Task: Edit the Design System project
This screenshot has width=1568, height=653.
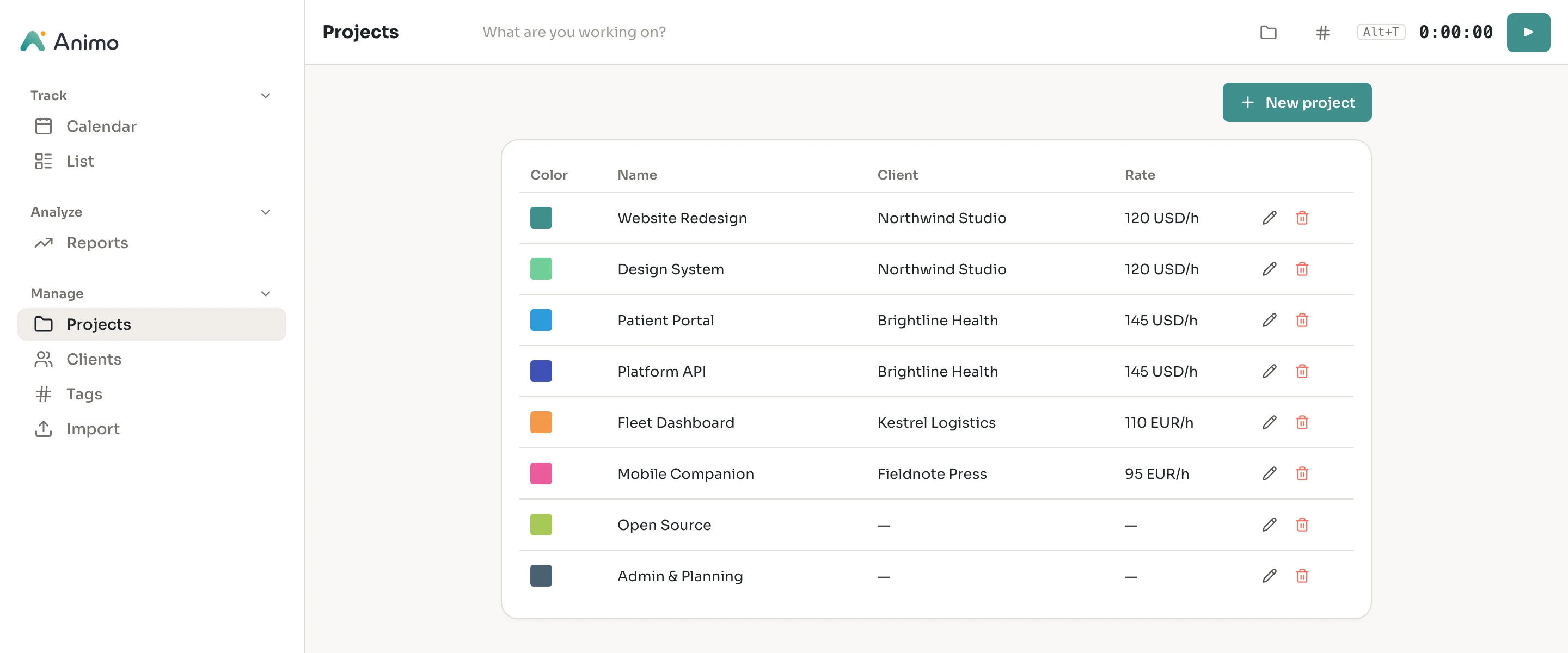Action: click(x=1269, y=269)
